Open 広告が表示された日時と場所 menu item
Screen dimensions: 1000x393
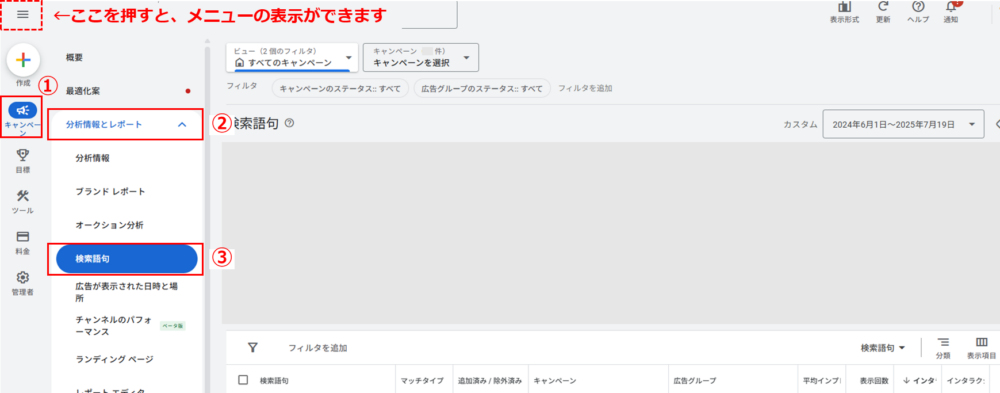[126, 292]
